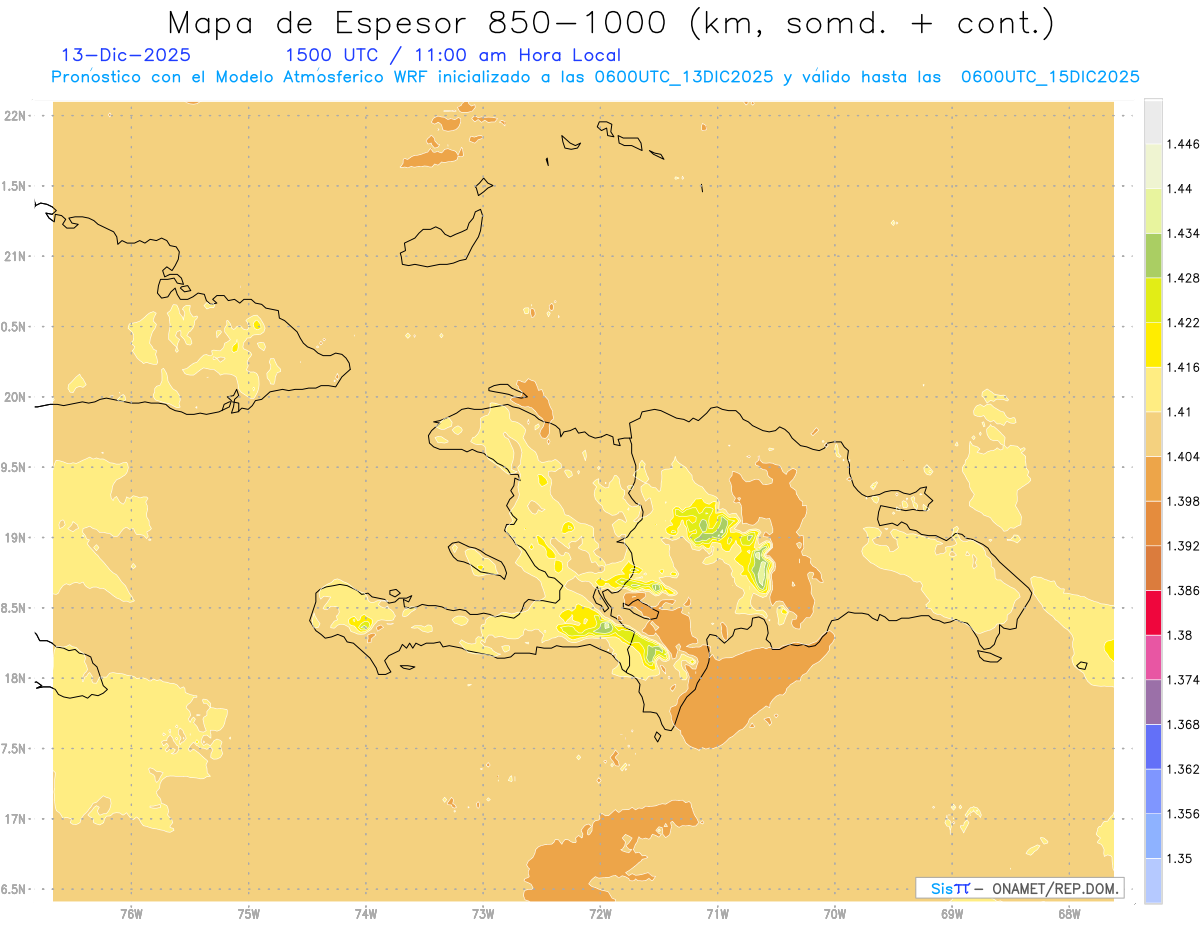Click the '8.5N' latitude label
The width and height of the screenshot is (1200, 927).
click(x=14, y=608)
